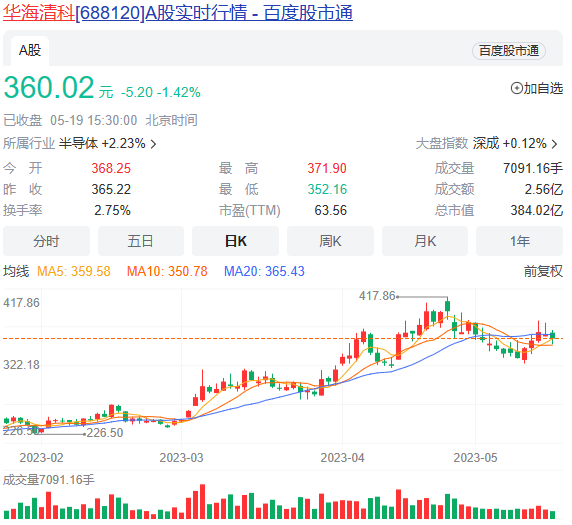Switch to the 1年 chart tab
Image resolution: width=572 pixels, height=525 pixels.
(x=519, y=241)
